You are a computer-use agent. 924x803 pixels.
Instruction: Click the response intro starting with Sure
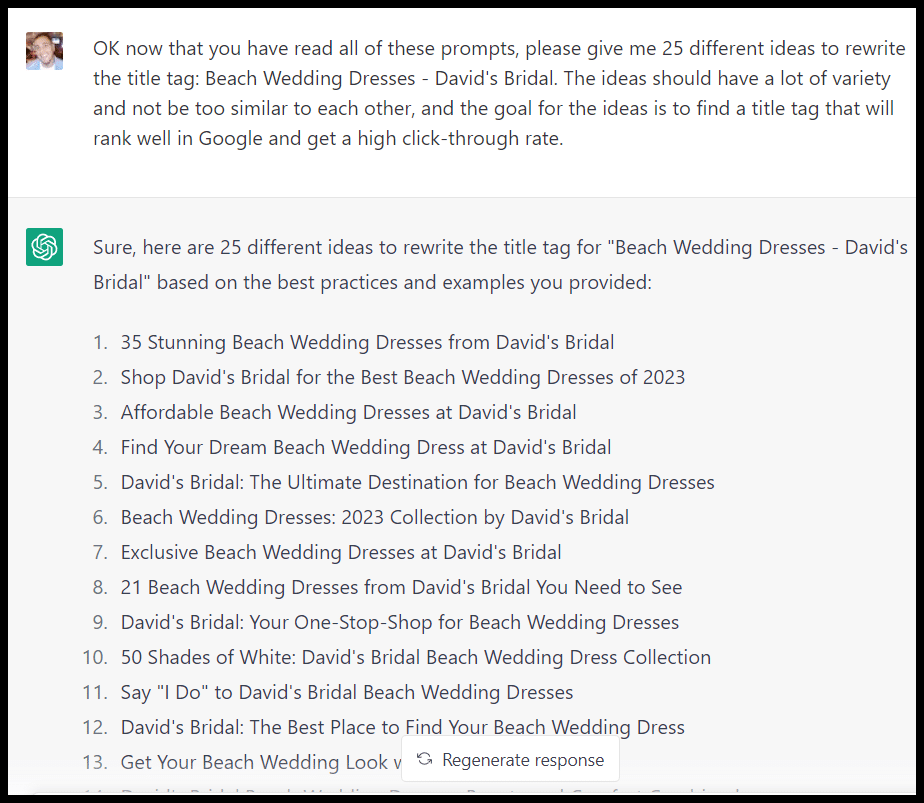[500, 264]
